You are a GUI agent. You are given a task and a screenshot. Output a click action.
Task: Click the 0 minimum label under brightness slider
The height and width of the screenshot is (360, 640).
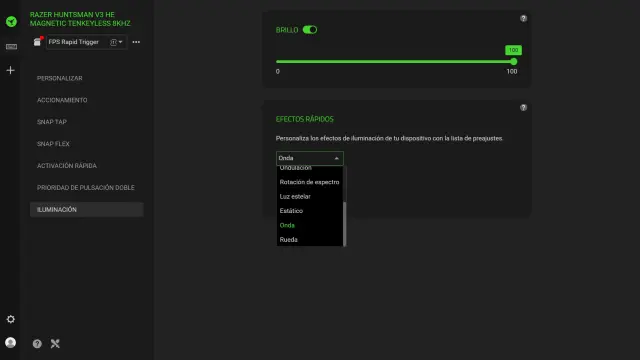278,71
